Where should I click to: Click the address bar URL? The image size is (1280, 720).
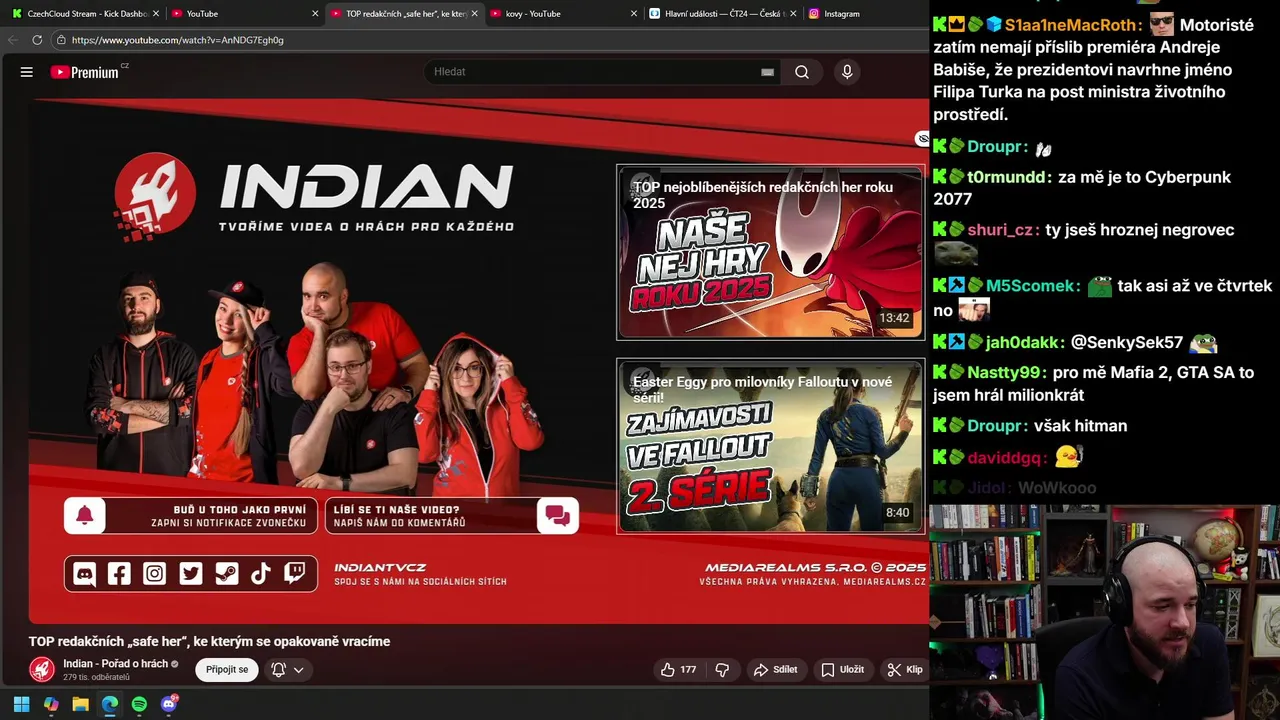coord(178,40)
